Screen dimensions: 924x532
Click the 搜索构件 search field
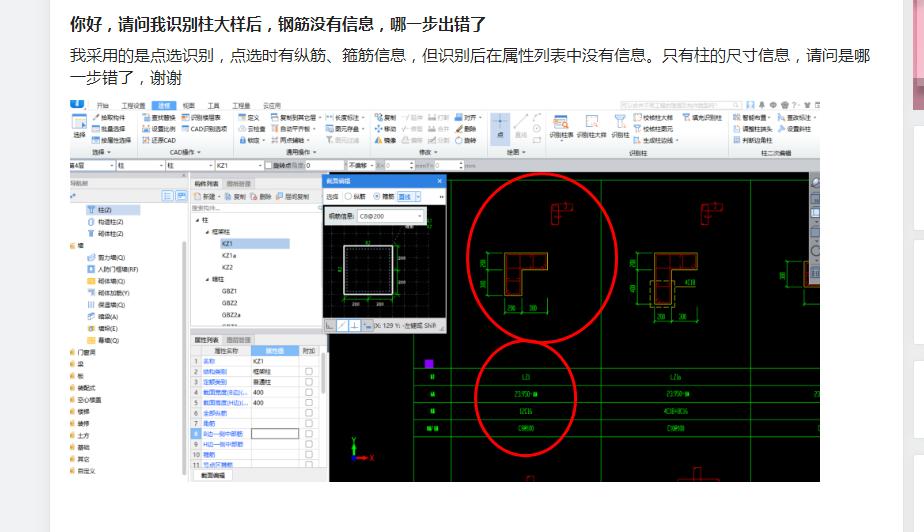point(256,209)
